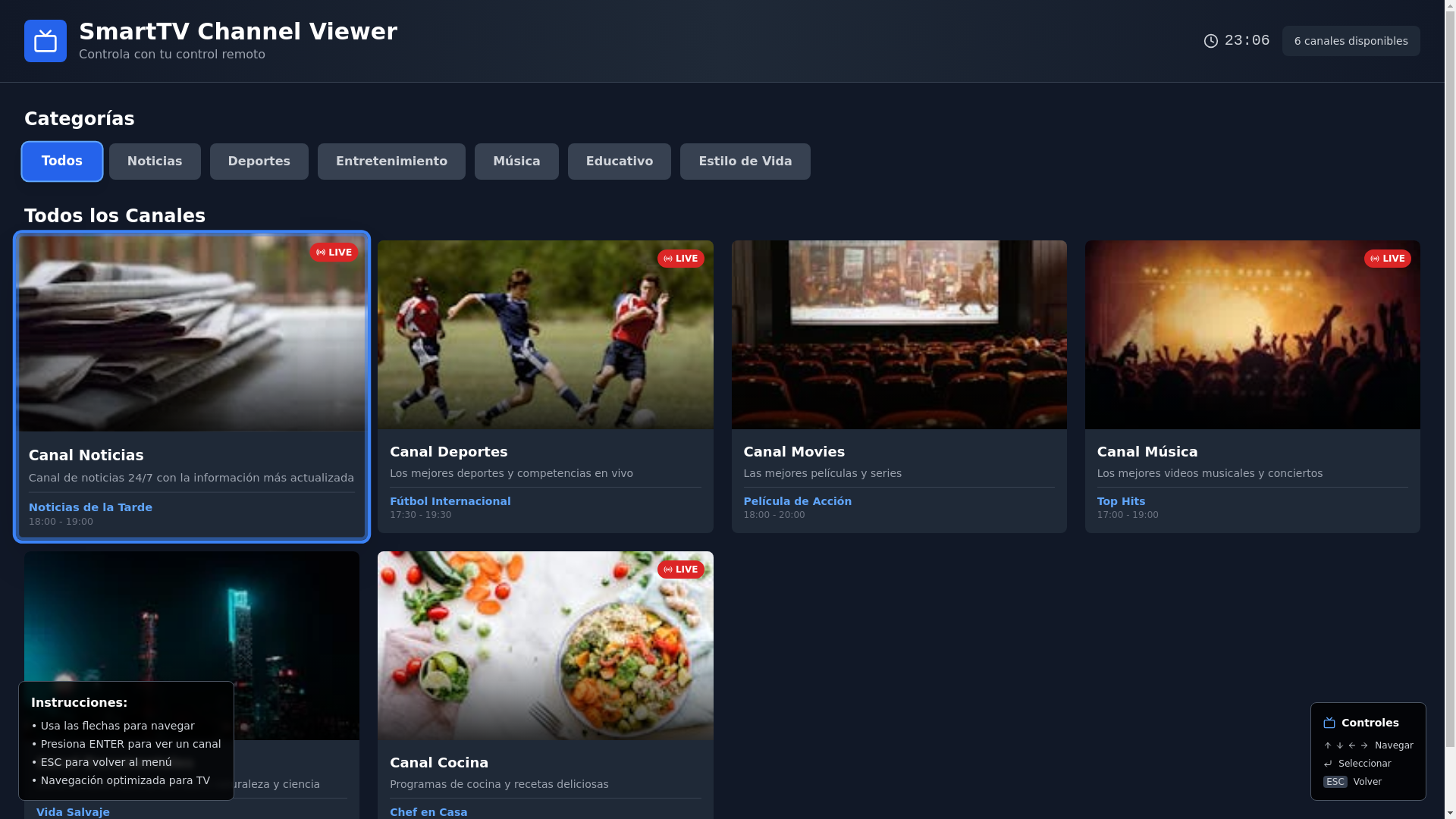Image resolution: width=1456 pixels, height=819 pixels.
Task: Select Vida Salvaje program
Action: (x=73, y=812)
